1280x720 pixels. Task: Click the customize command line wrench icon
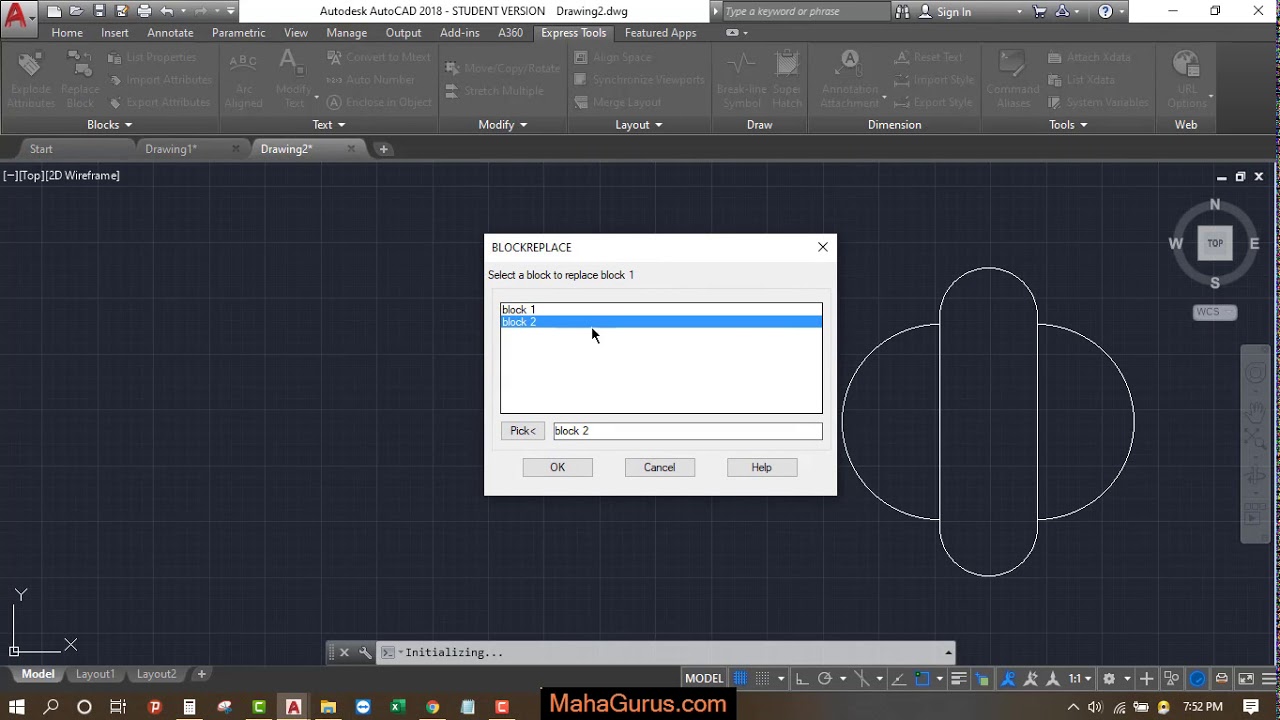365,652
